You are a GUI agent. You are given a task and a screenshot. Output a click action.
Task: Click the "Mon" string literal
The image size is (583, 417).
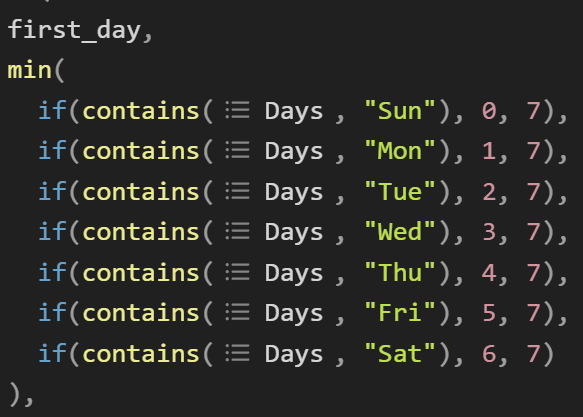coord(400,151)
